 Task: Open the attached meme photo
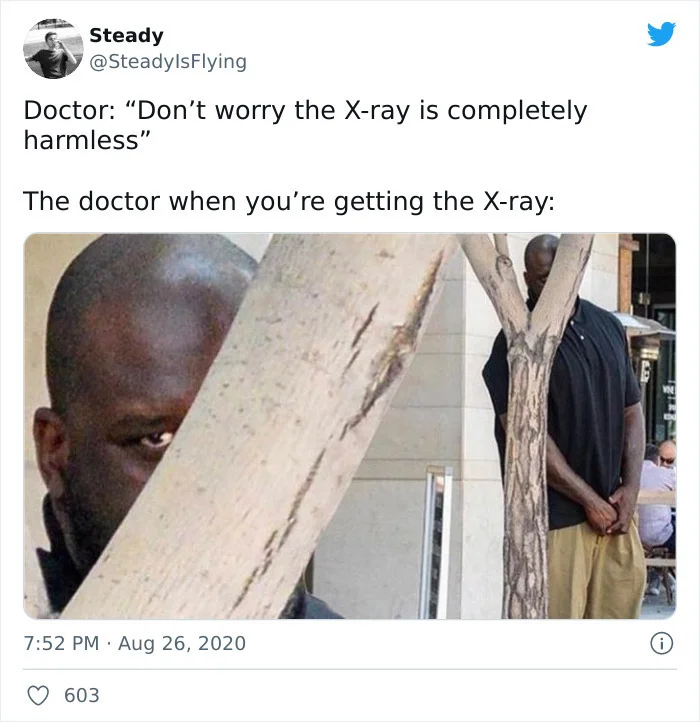[x=350, y=426]
